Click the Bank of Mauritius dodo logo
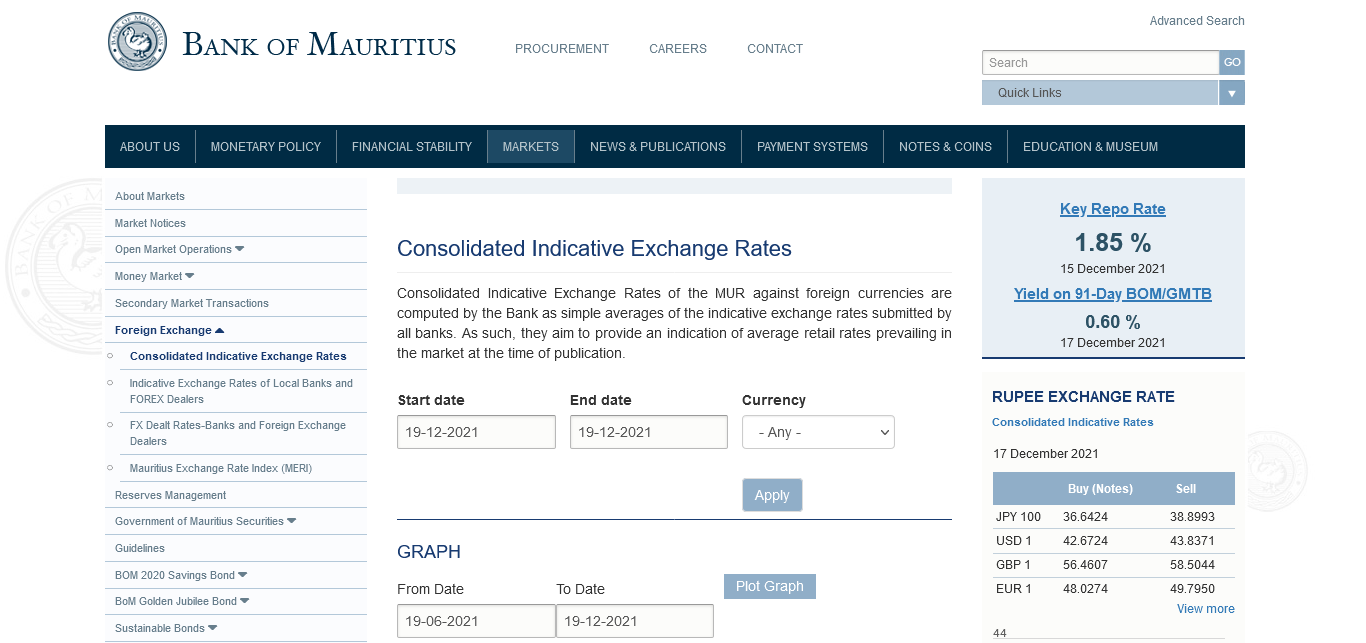The width and height of the screenshot is (1366, 643). pos(138,42)
